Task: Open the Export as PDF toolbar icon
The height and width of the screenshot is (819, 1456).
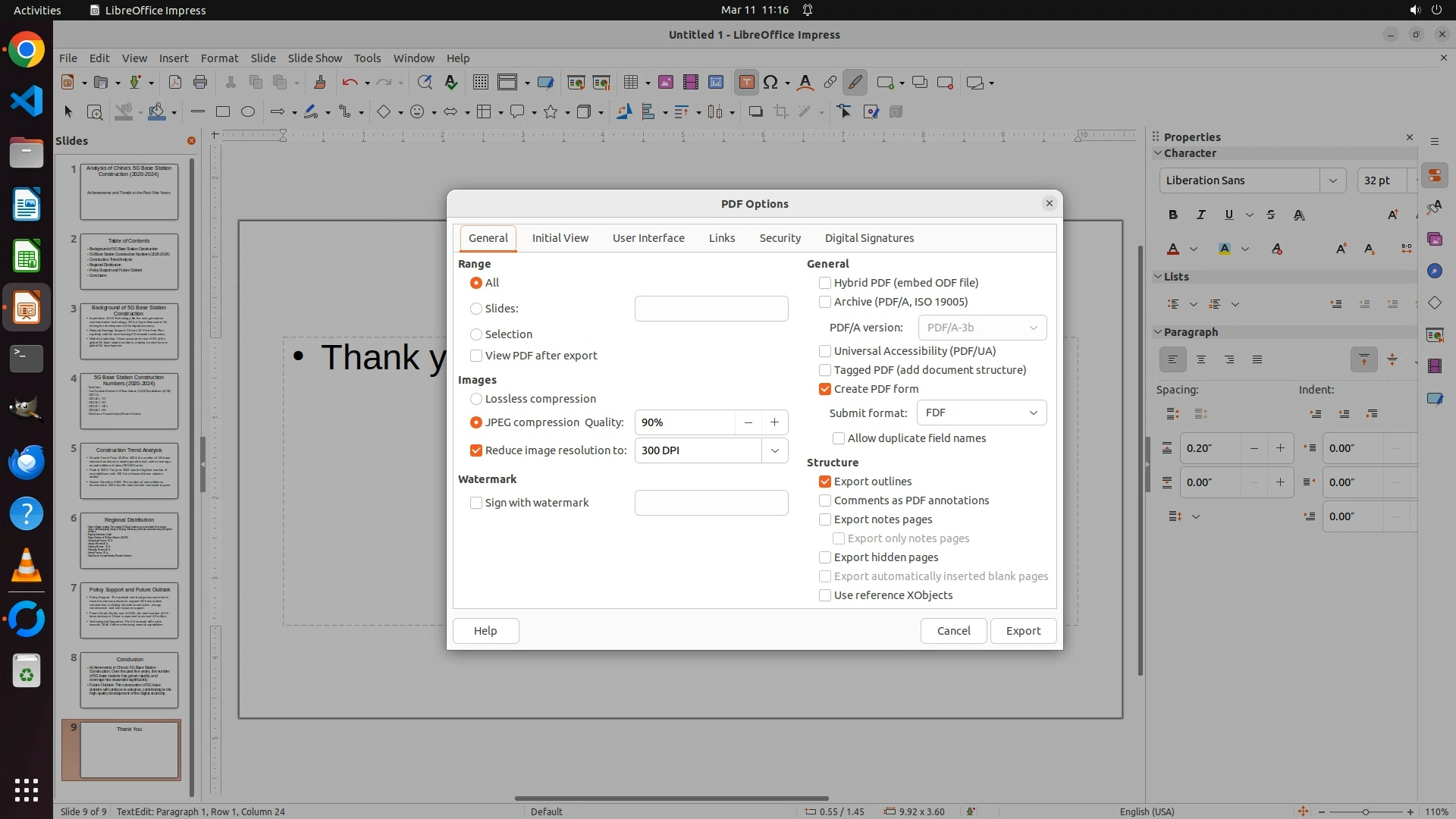Action: coord(175,83)
